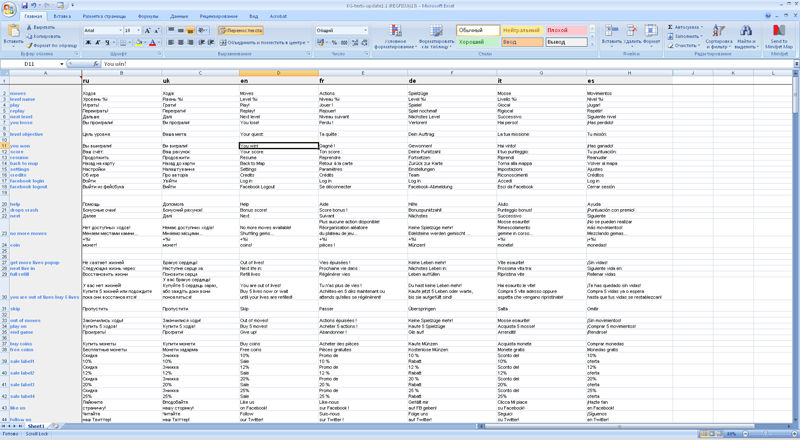Open font size dropdown
The width and height of the screenshot is (800, 440).
[x=139, y=31]
